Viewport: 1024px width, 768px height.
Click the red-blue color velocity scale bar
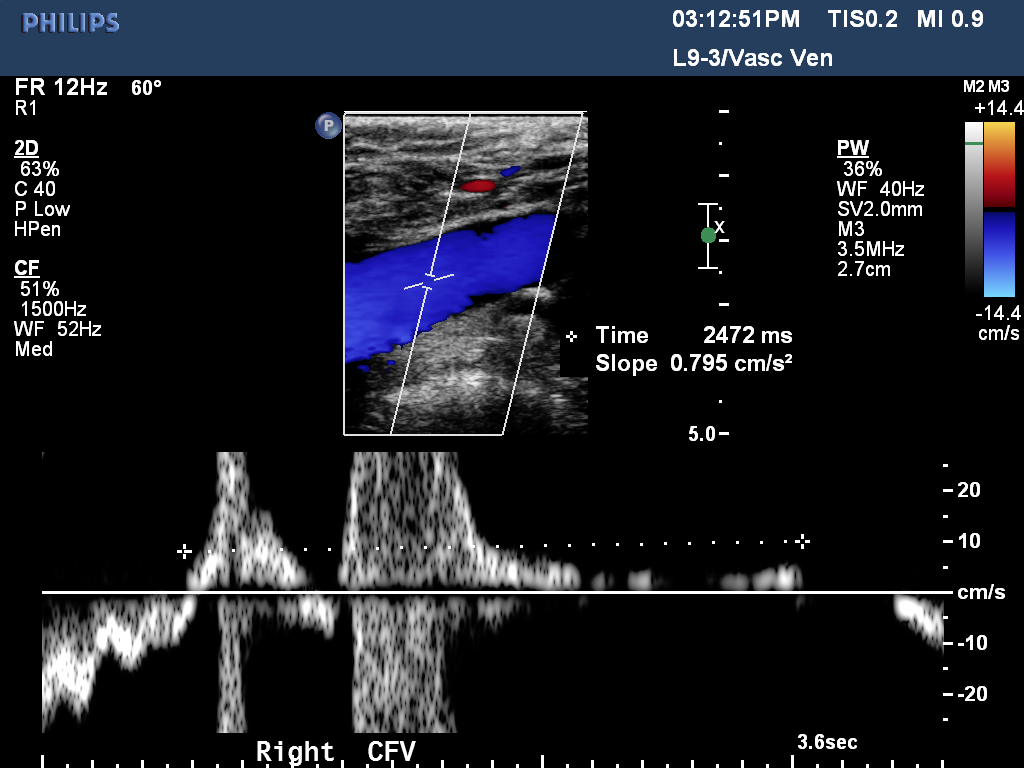(x=999, y=210)
